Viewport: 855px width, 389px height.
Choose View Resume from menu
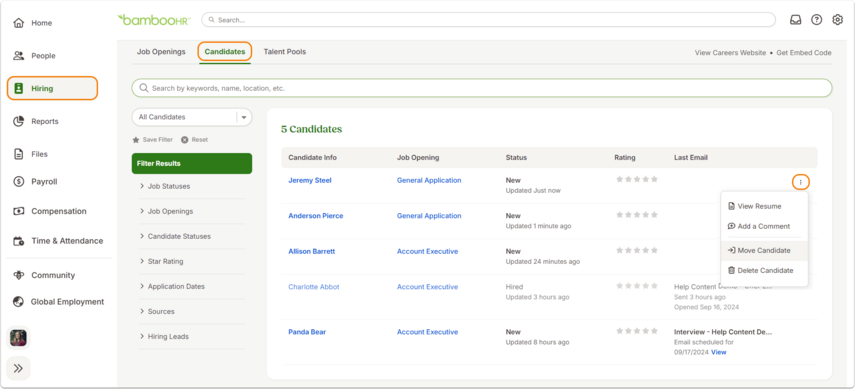[764, 206]
